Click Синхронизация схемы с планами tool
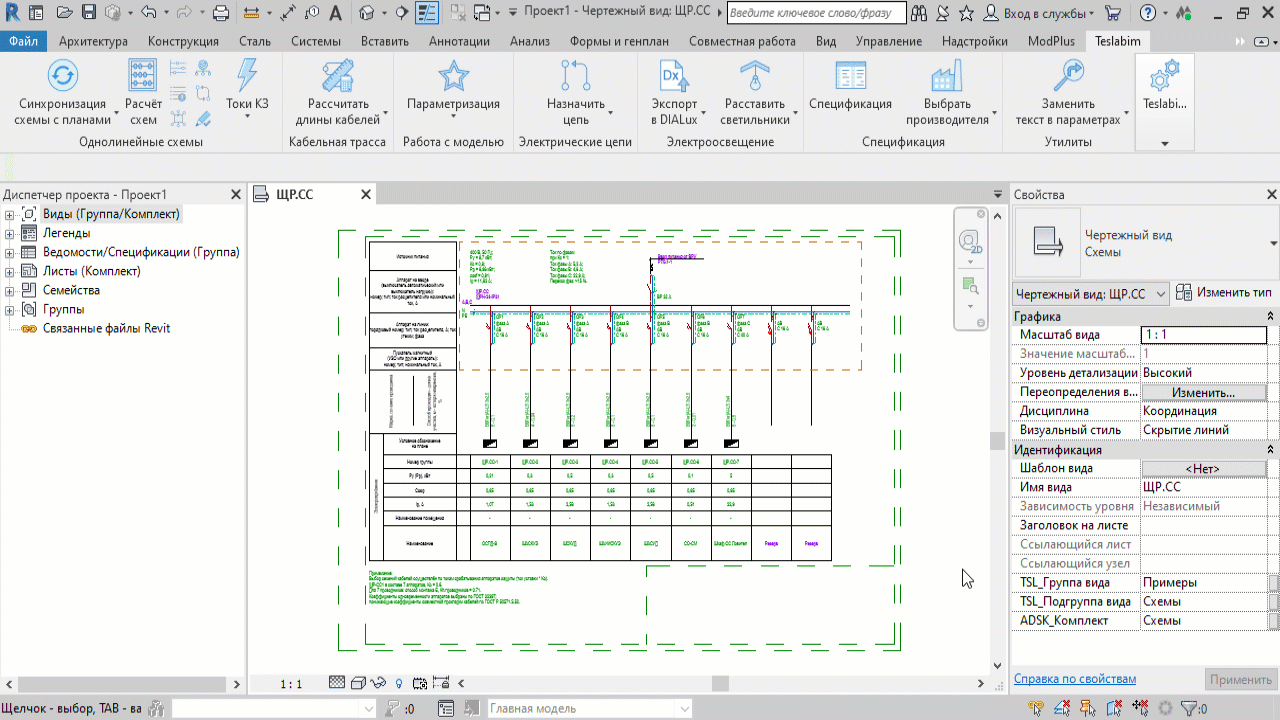 click(x=62, y=92)
